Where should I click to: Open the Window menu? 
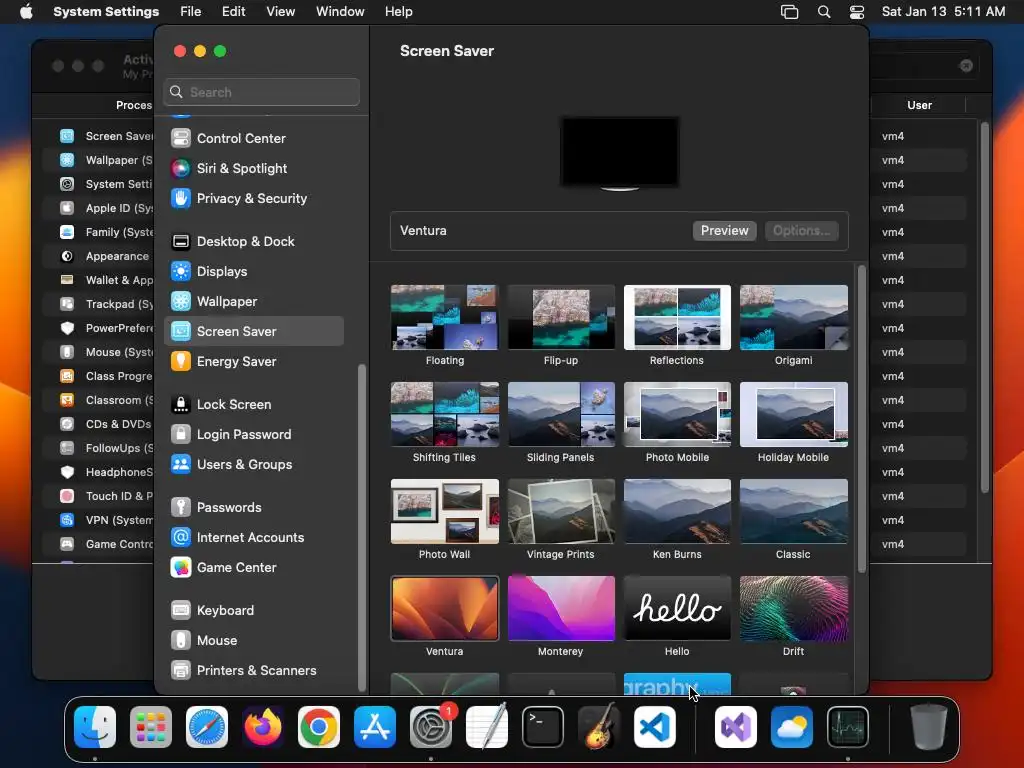[340, 12]
